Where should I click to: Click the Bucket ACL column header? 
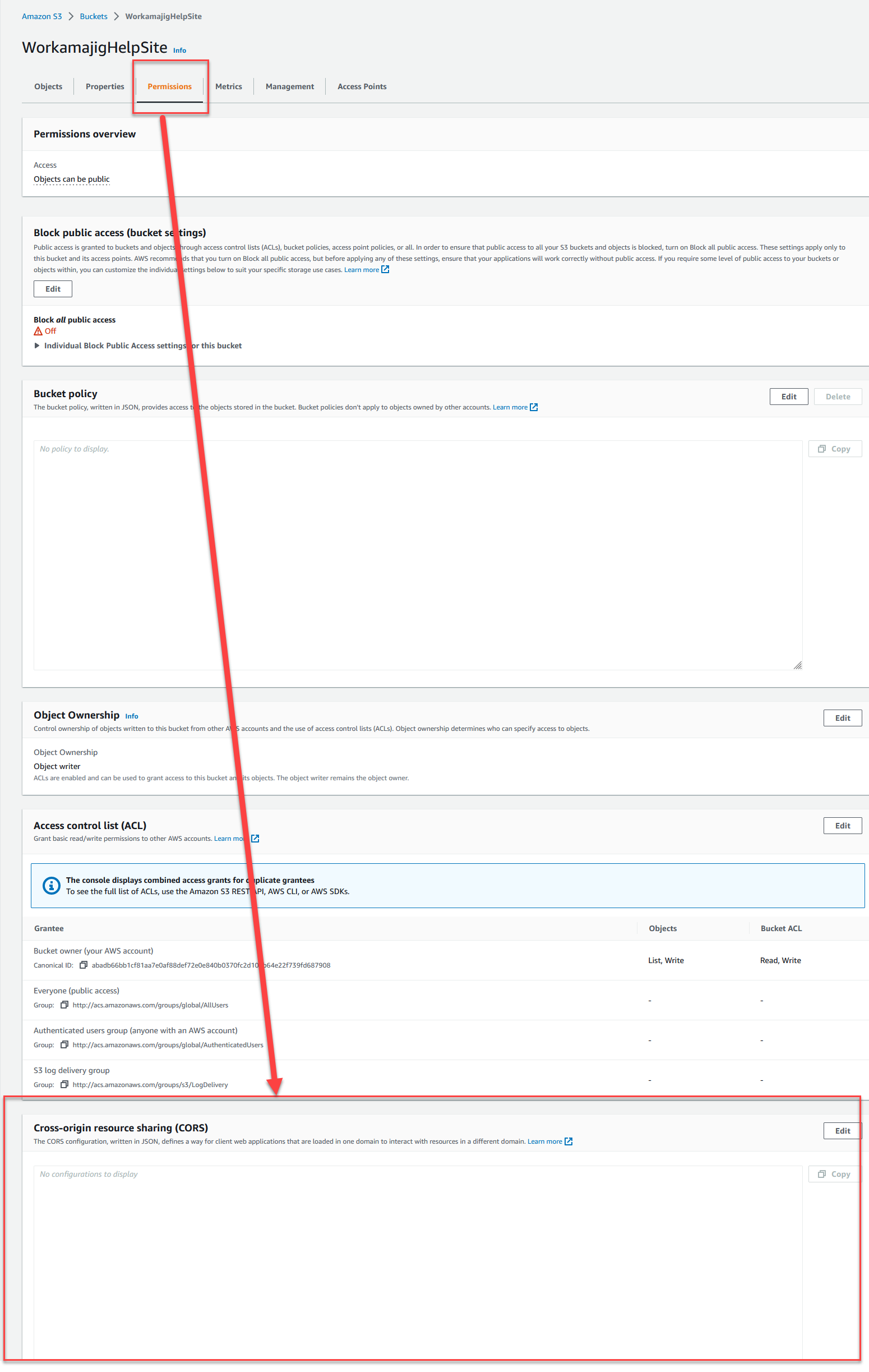coord(781,929)
